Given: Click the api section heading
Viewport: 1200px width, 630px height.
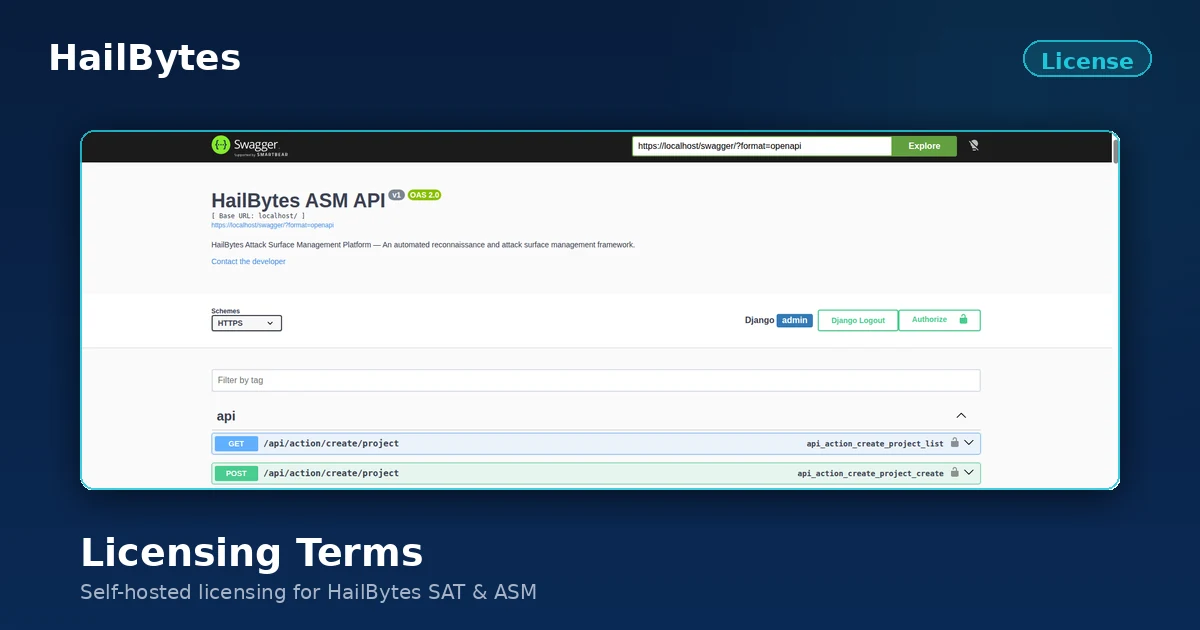Looking at the screenshot, I should click(226, 416).
